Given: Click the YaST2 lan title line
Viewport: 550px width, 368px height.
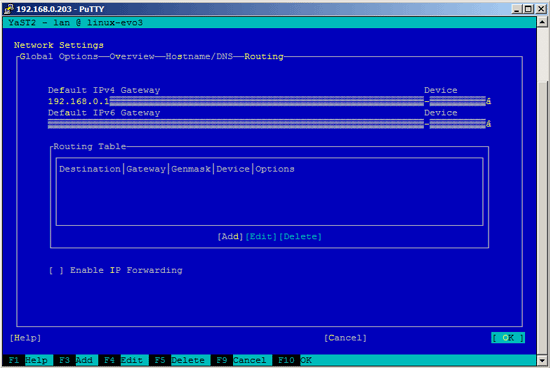Looking at the screenshot, I should [x=75, y=23].
